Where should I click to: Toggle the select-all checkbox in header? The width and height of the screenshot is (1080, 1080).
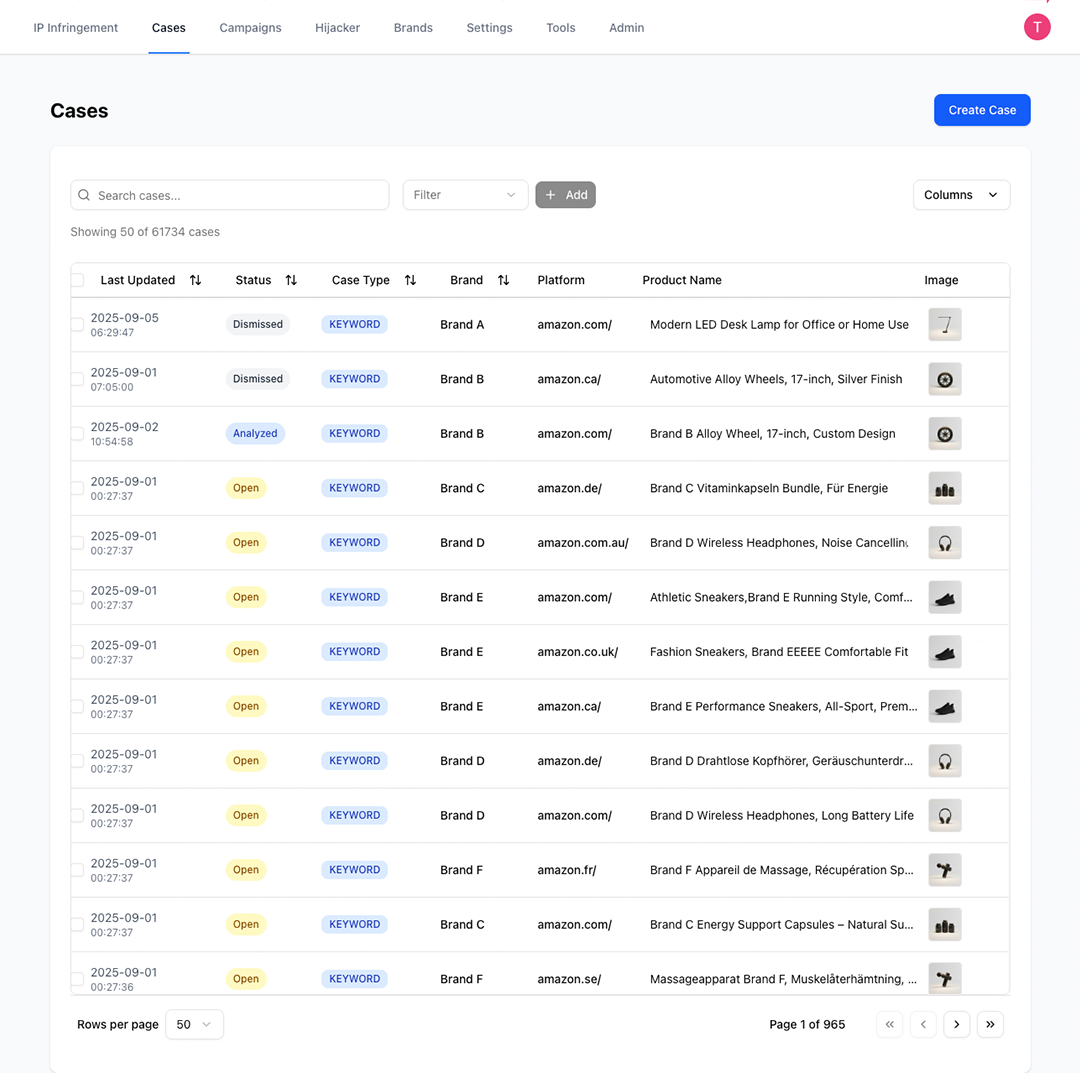pos(78,280)
